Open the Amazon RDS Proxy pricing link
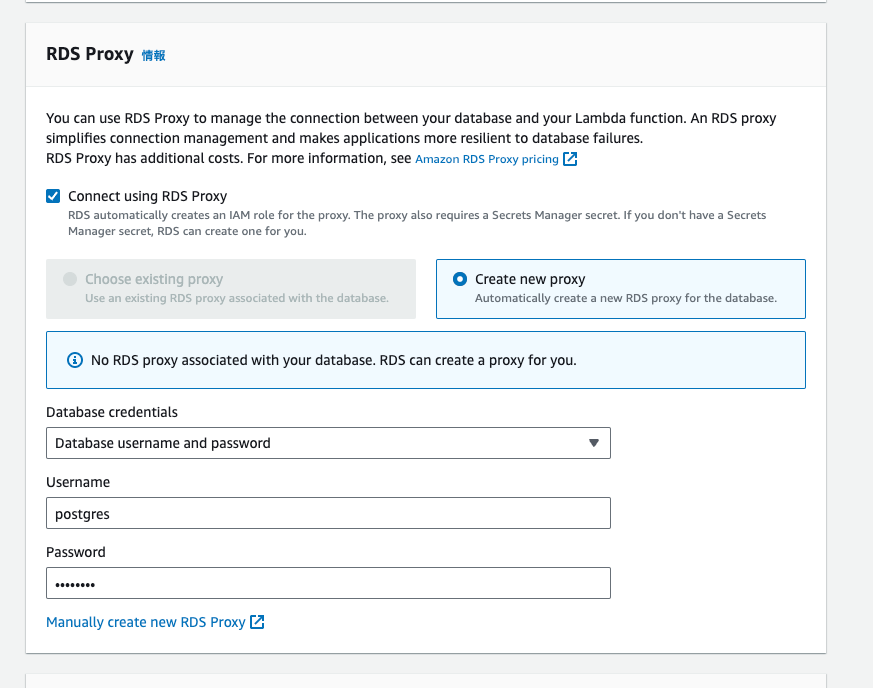 click(x=486, y=159)
